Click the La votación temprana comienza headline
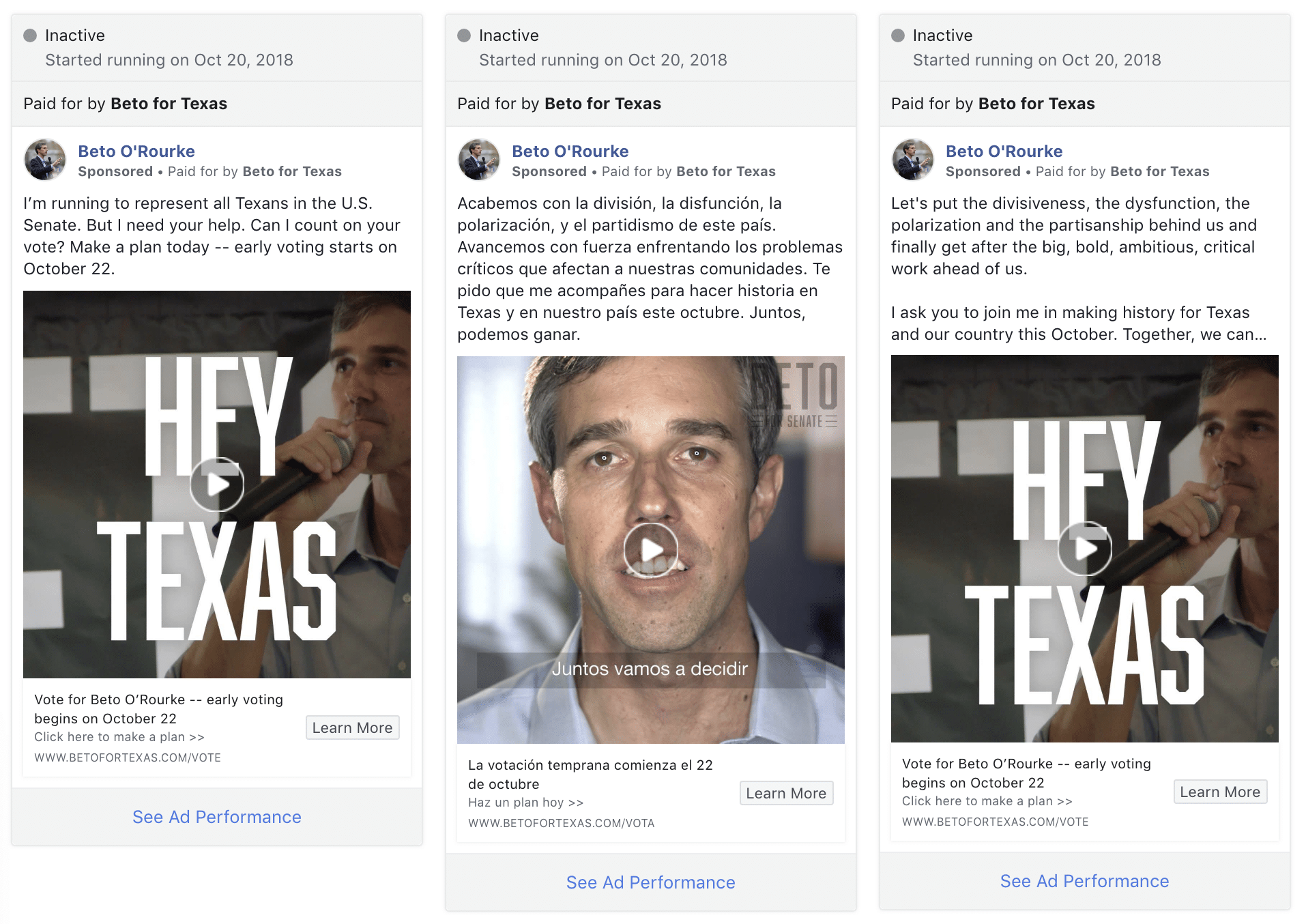1306x924 pixels. pyautogui.click(x=590, y=775)
